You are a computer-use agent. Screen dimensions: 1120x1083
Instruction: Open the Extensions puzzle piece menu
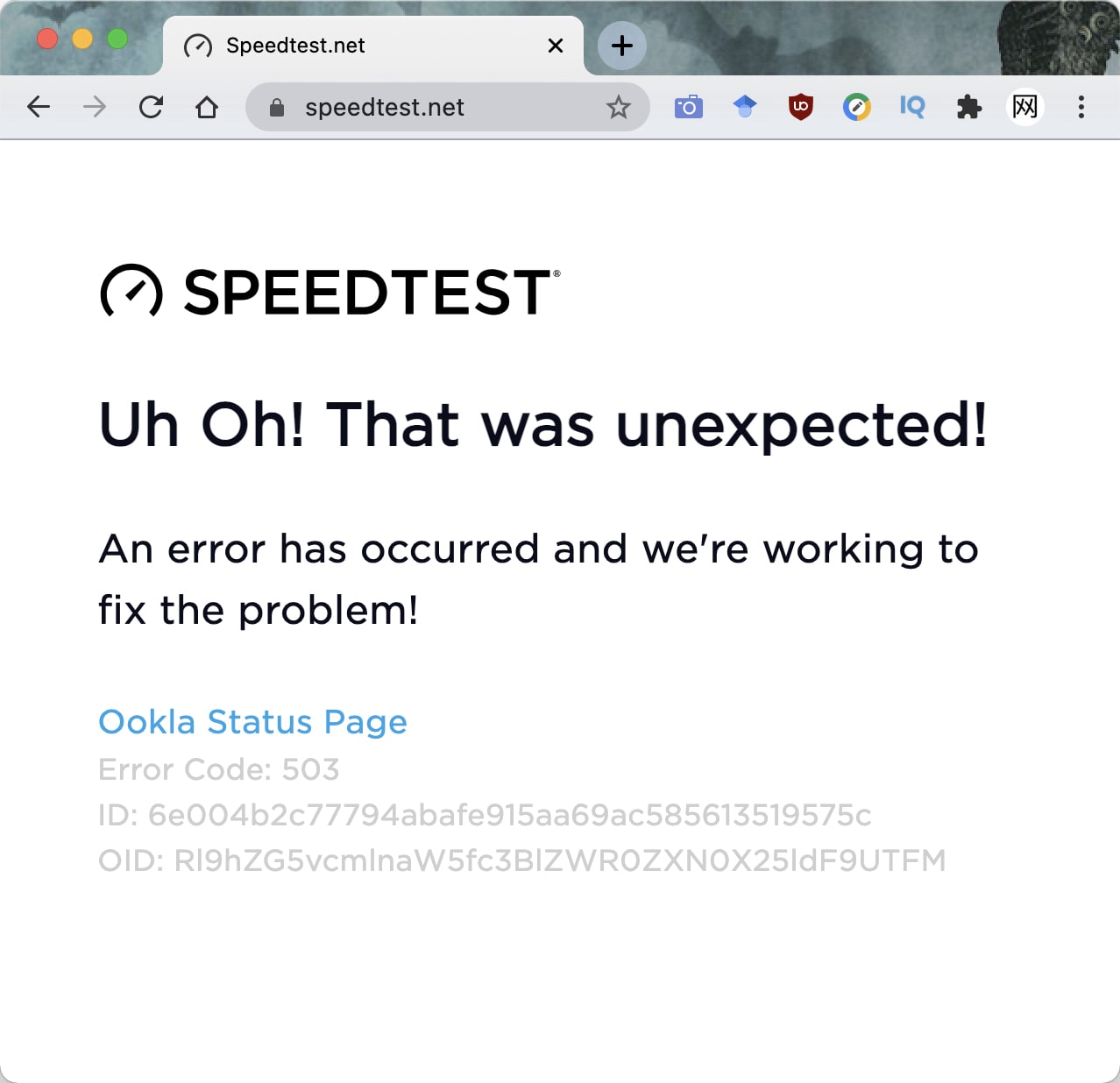point(968,107)
